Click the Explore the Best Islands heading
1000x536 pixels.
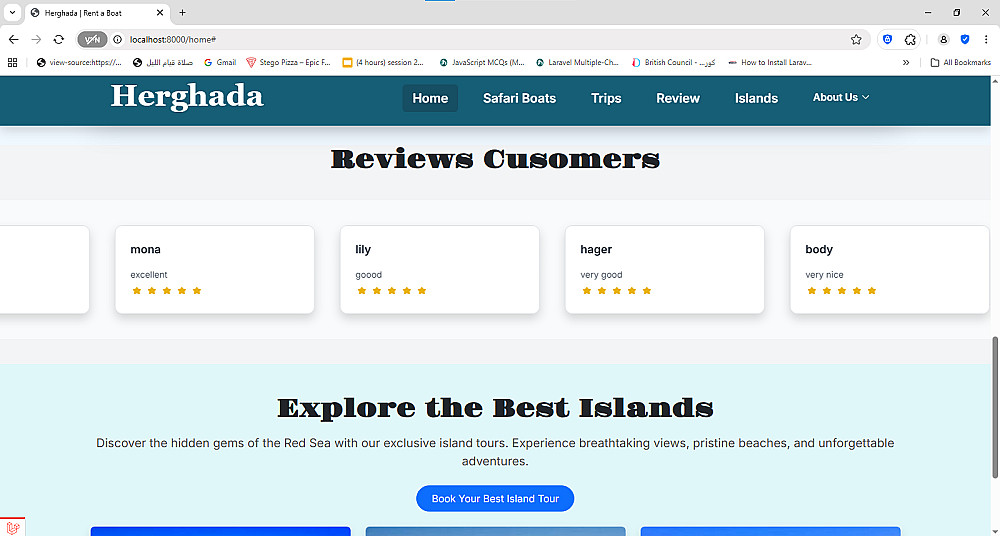(495, 408)
